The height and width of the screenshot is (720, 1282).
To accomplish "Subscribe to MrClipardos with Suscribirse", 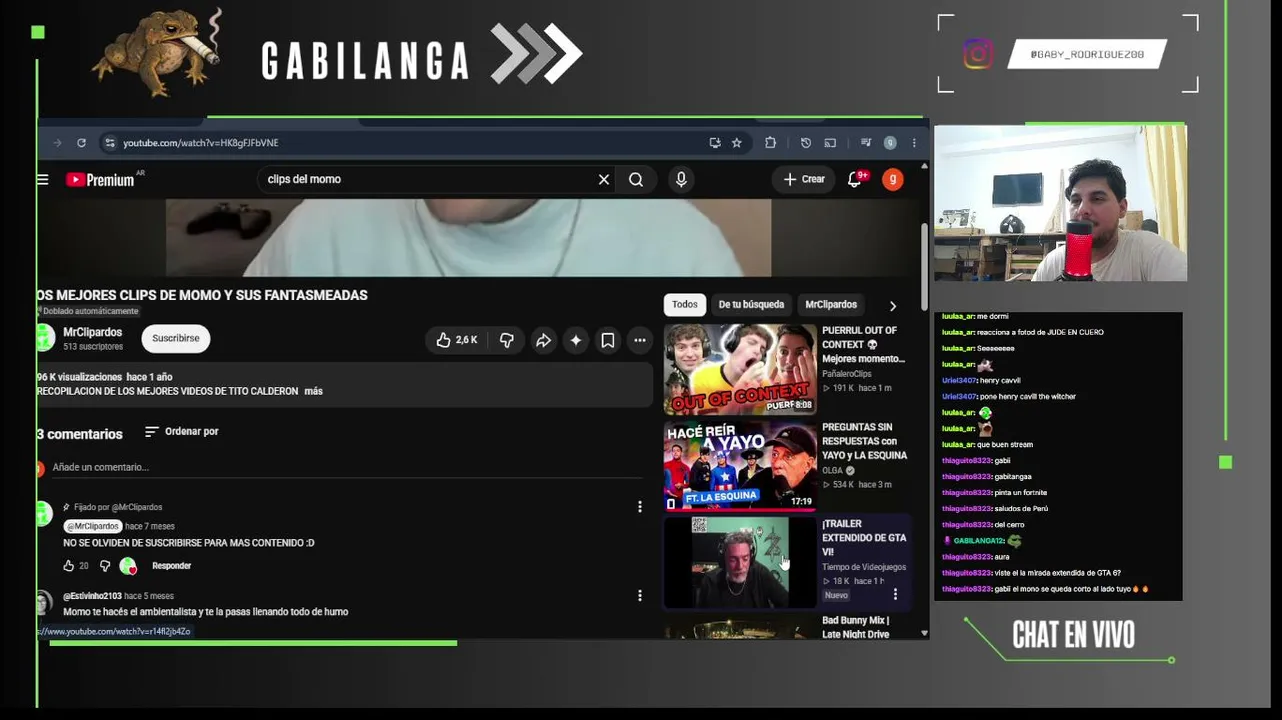I will (176, 339).
